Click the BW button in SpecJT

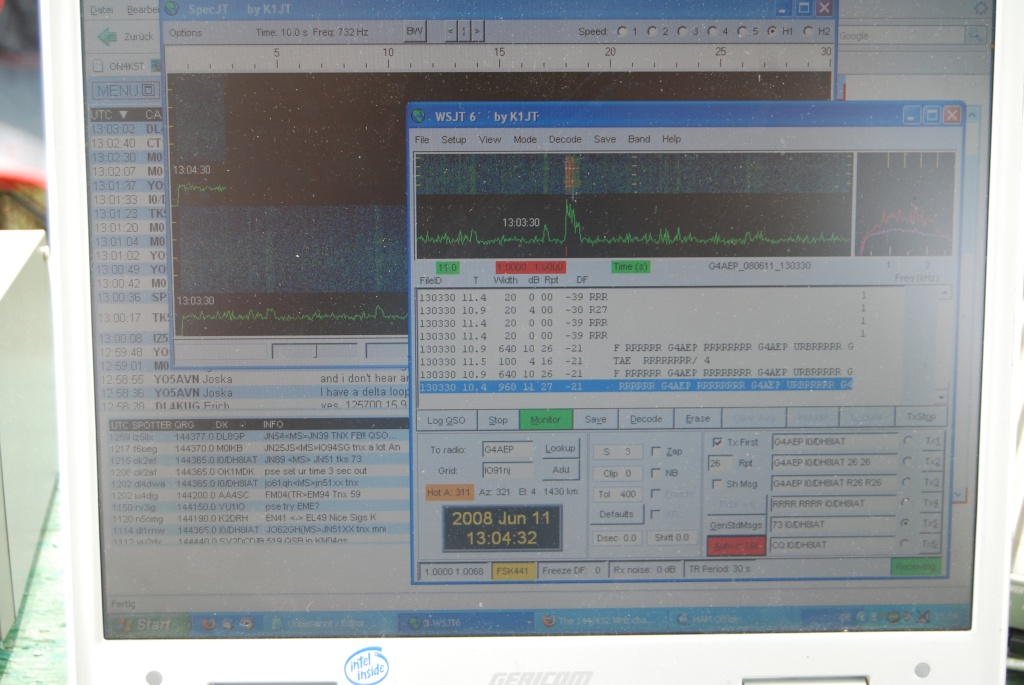tap(414, 31)
